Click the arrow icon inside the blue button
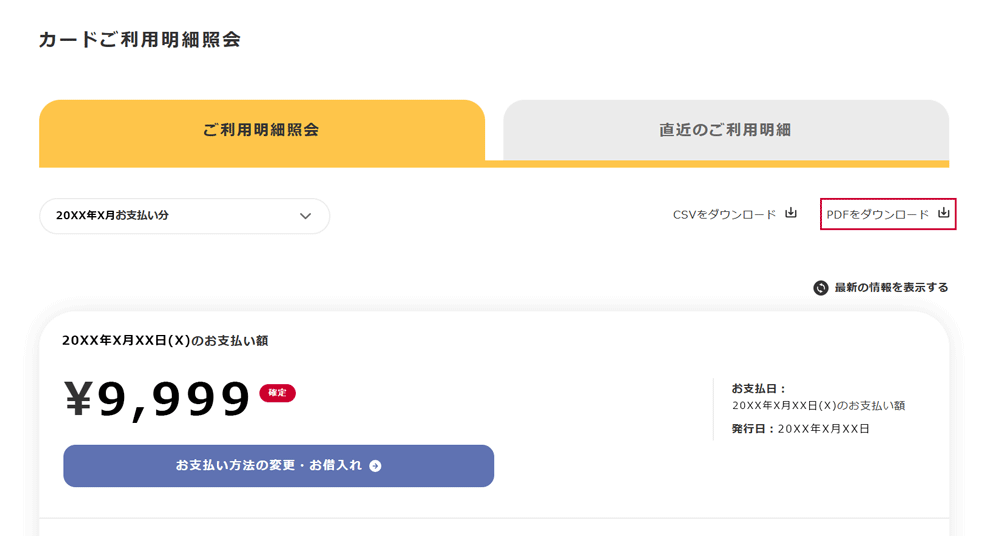Image resolution: width=1000 pixels, height=536 pixels. (375, 466)
